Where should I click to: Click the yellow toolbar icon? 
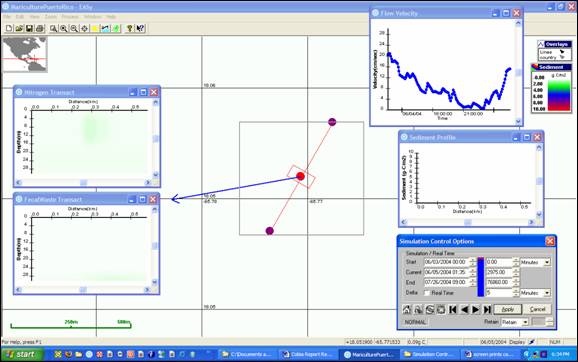click(95, 28)
